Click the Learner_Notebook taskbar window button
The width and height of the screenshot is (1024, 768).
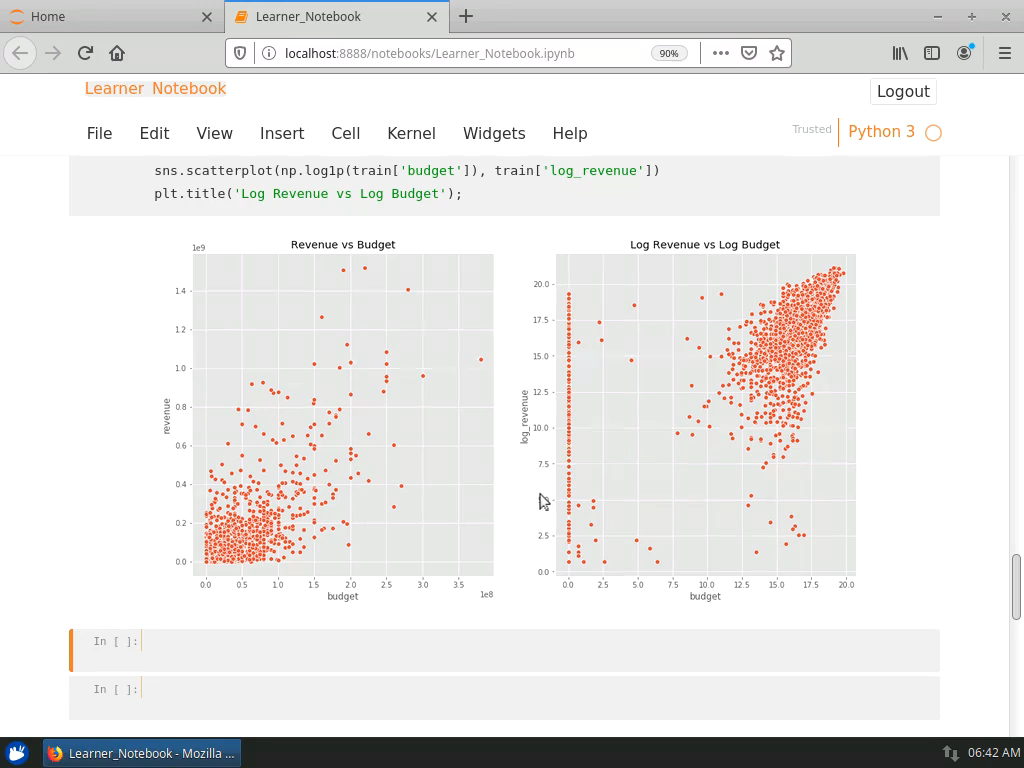142,753
